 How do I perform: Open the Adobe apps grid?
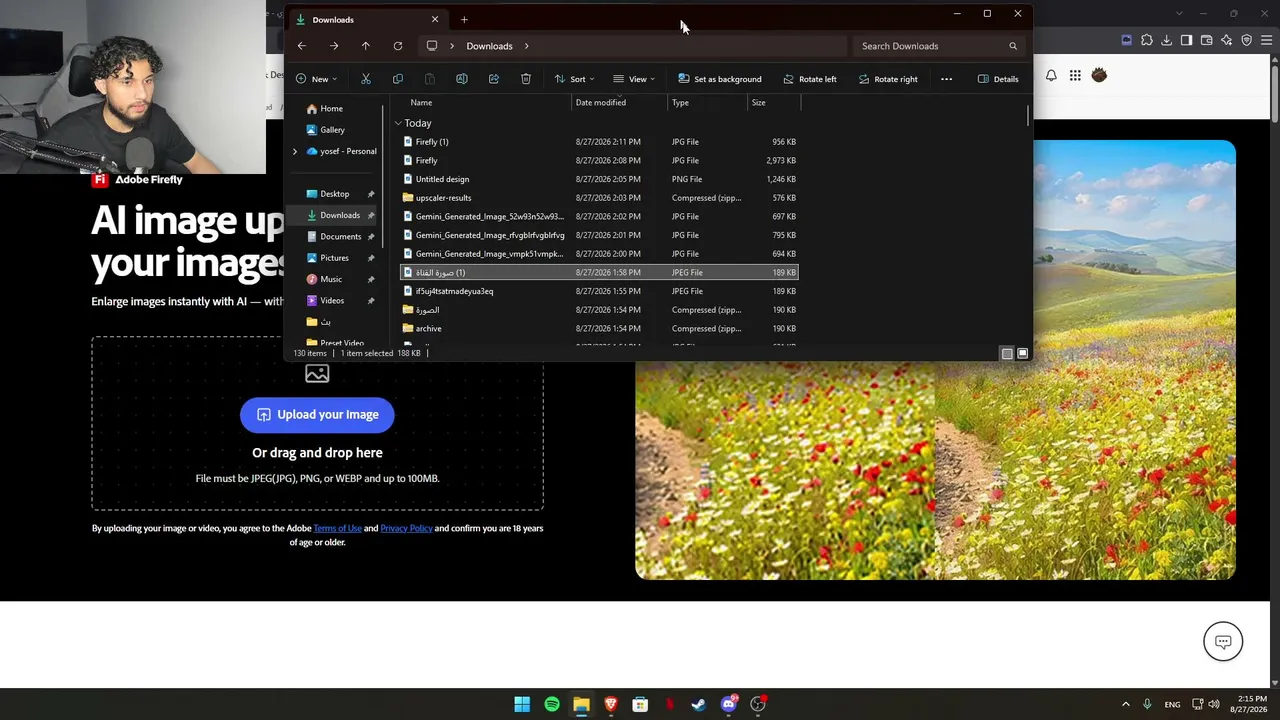[1075, 75]
